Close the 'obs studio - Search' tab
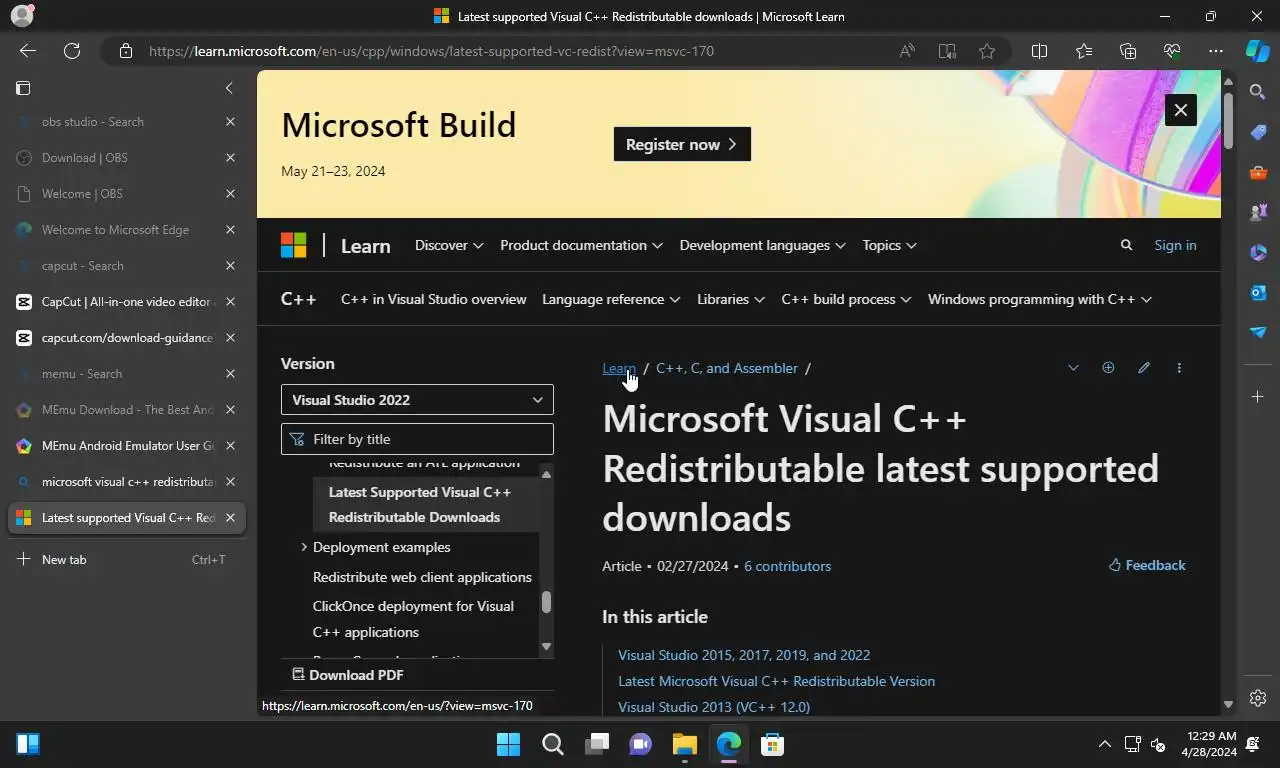The height and width of the screenshot is (768, 1280). 230,122
